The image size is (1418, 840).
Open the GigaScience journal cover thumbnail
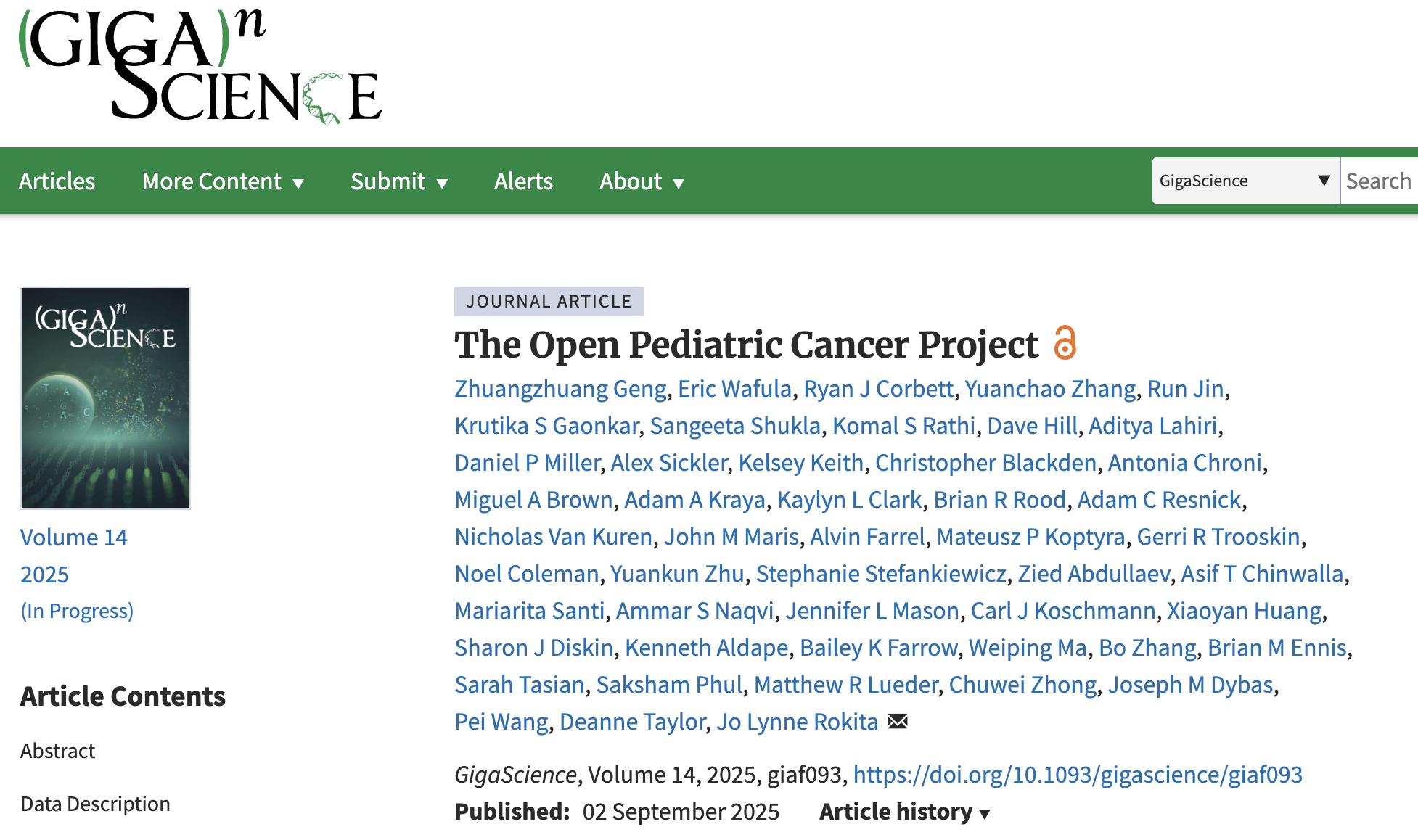106,398
